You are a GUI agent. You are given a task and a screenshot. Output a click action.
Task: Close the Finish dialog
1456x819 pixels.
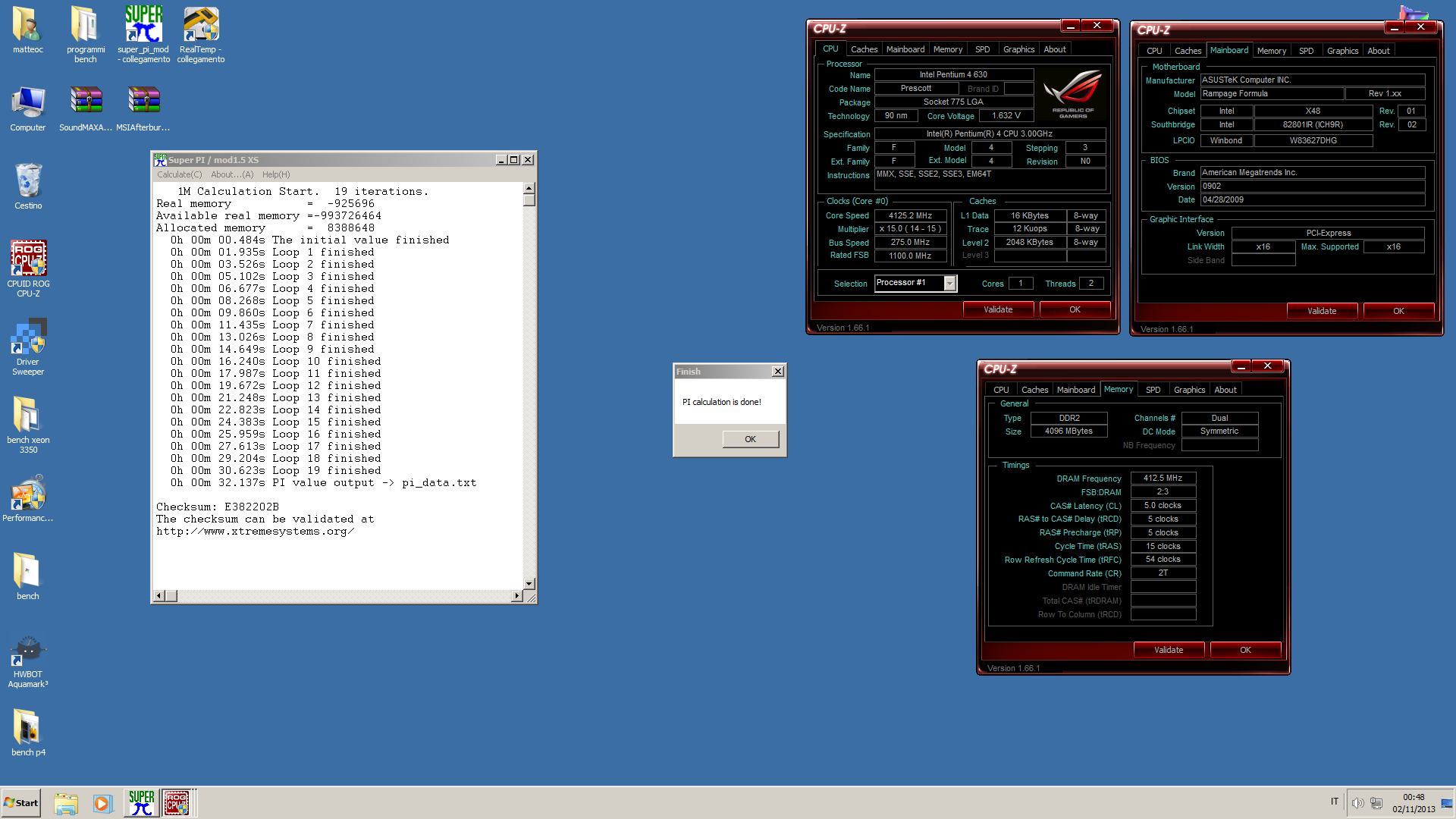[x=777, y=372]
